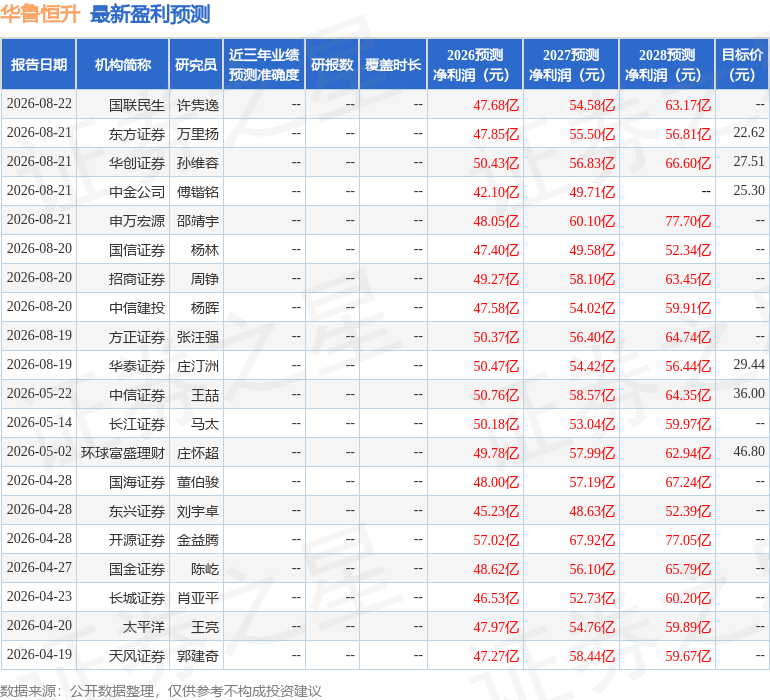Open the 国联民生 institution entry

(x=137, y=105)
